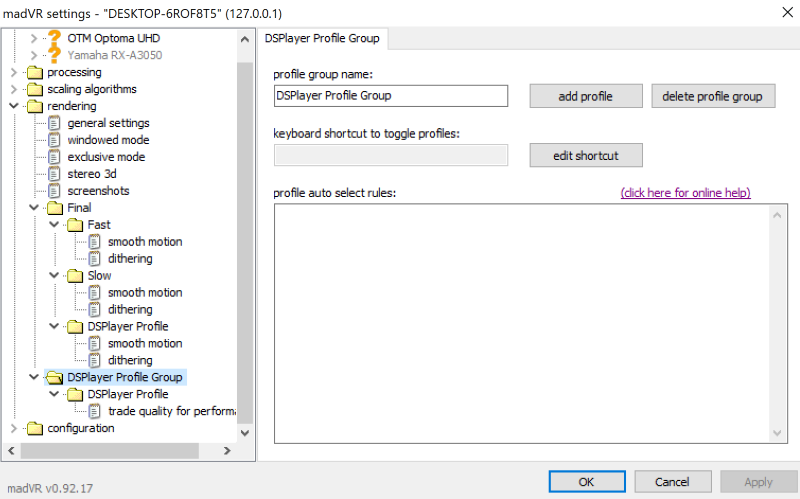The width and height of the screenshot is (800, 499).
Task: Open the online help link
Action: (685, 193)
